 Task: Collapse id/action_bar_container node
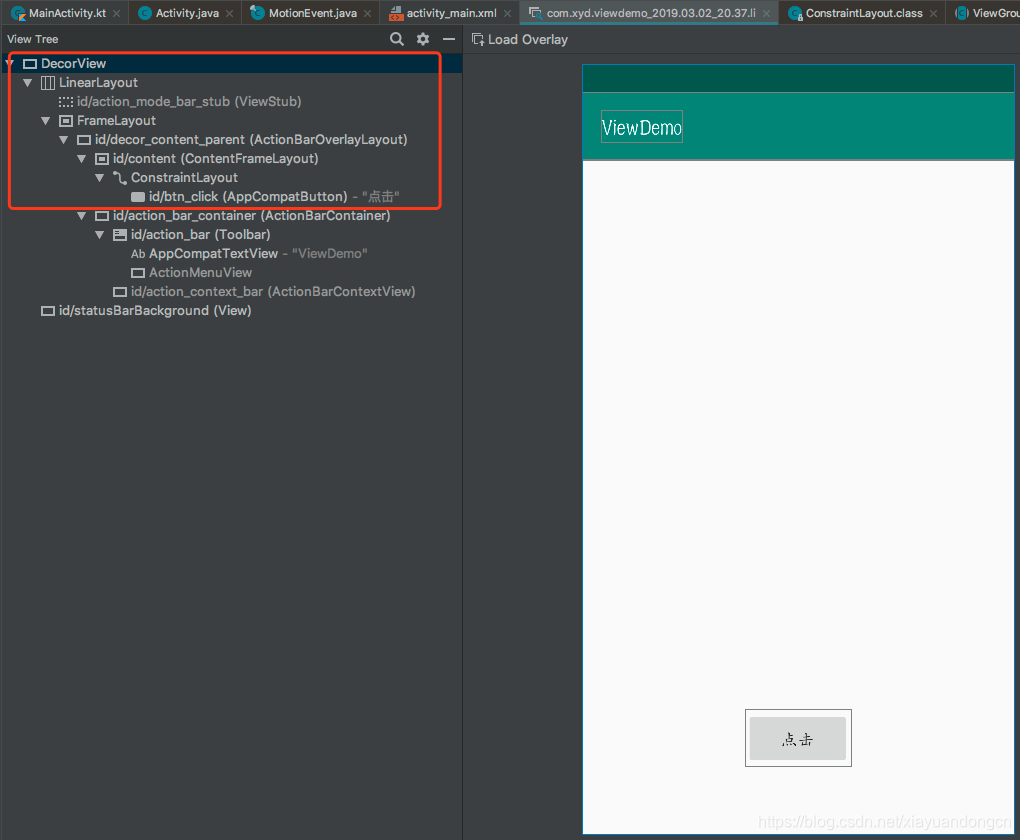coord(82,215)
